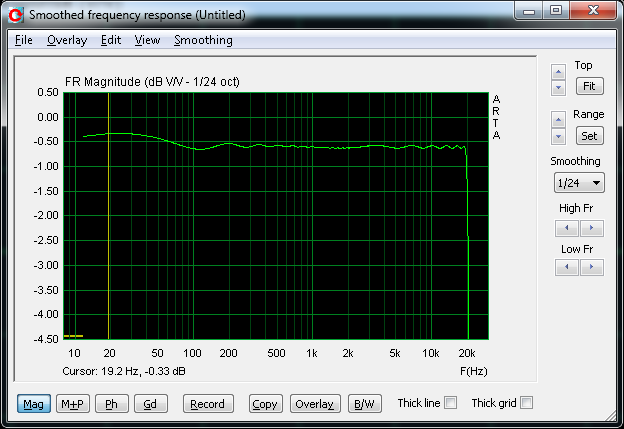Click the yellow cursor line at 20 Hz
624x429 pixels.
pyautogui.click(x=109, y=215)
